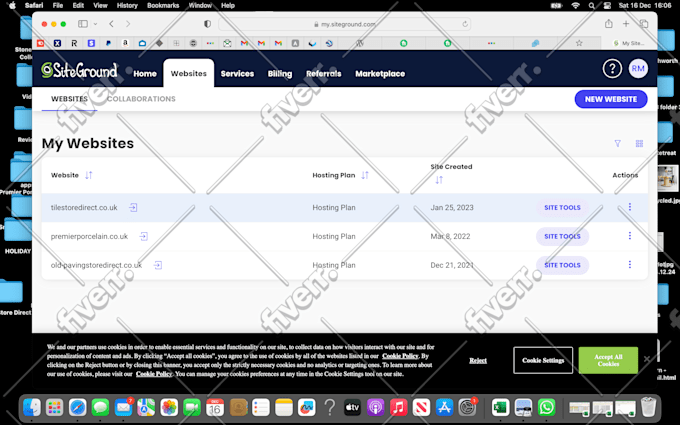
Task: Show Safari tab overview icon
Action: [644, 24]
